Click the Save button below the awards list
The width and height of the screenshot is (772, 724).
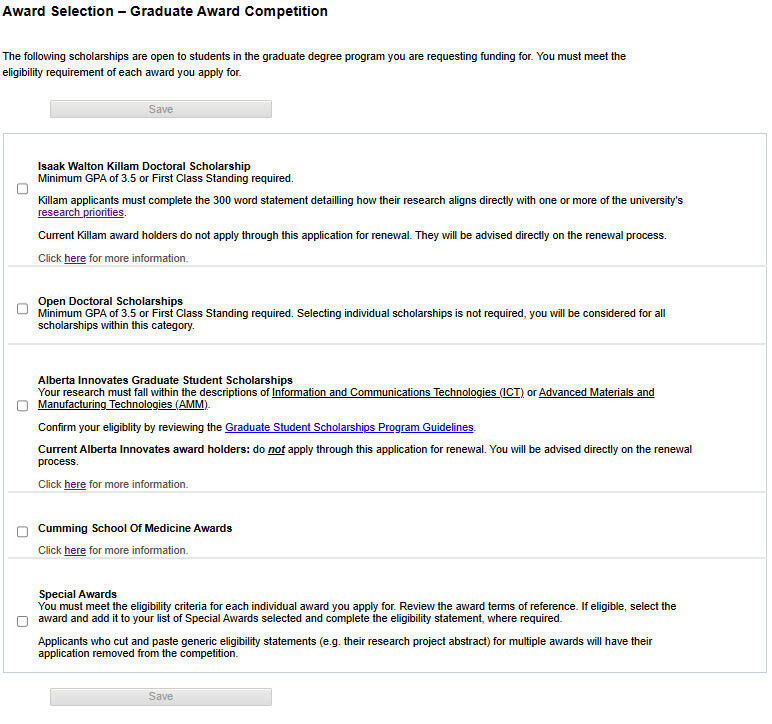(161, 696)
